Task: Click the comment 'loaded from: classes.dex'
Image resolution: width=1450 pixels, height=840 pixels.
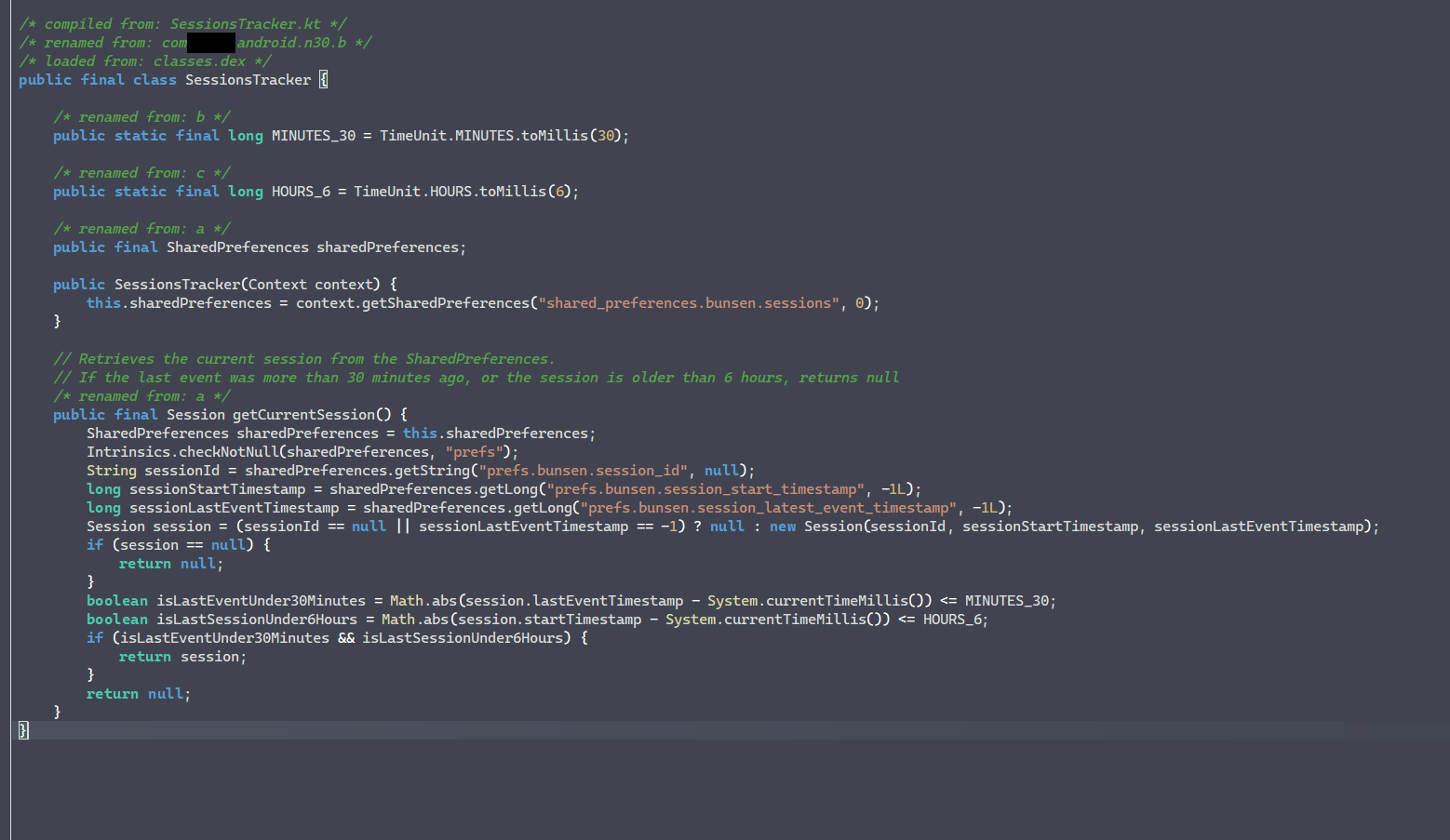Action: click(145, 61)
